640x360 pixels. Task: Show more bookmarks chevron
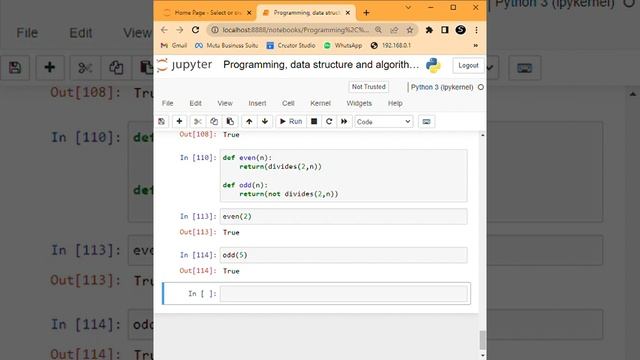click(x=476, y=45)
